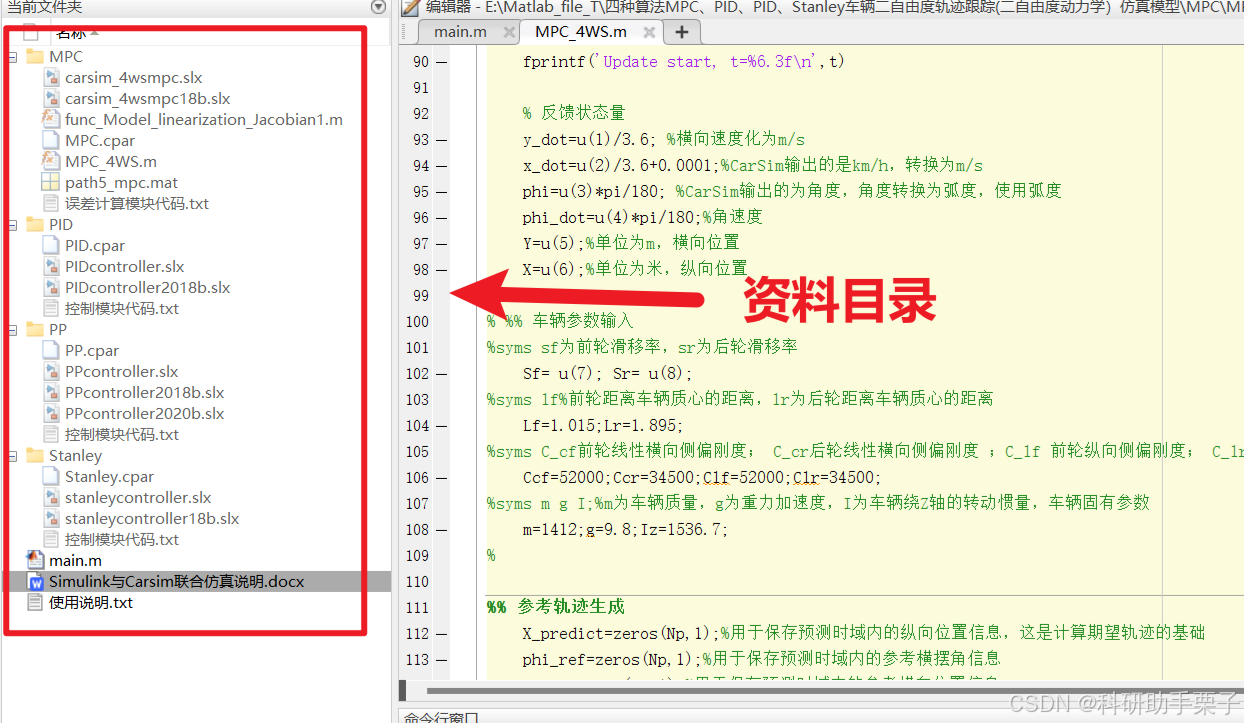This screenshot has height=723, width=1244.
Task: Click the MPC folder icon
Action: [x=35, y=56]
